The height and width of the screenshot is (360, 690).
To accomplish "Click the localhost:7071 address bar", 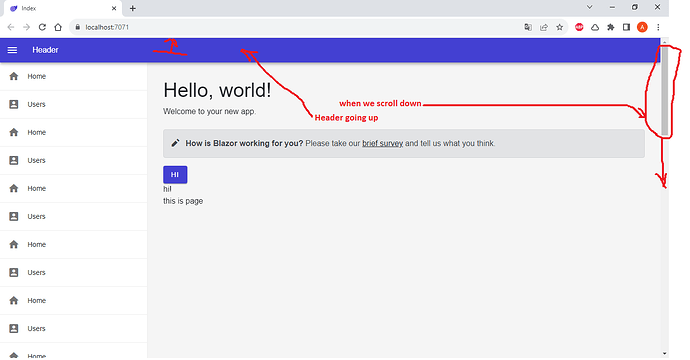I will 295,27.
